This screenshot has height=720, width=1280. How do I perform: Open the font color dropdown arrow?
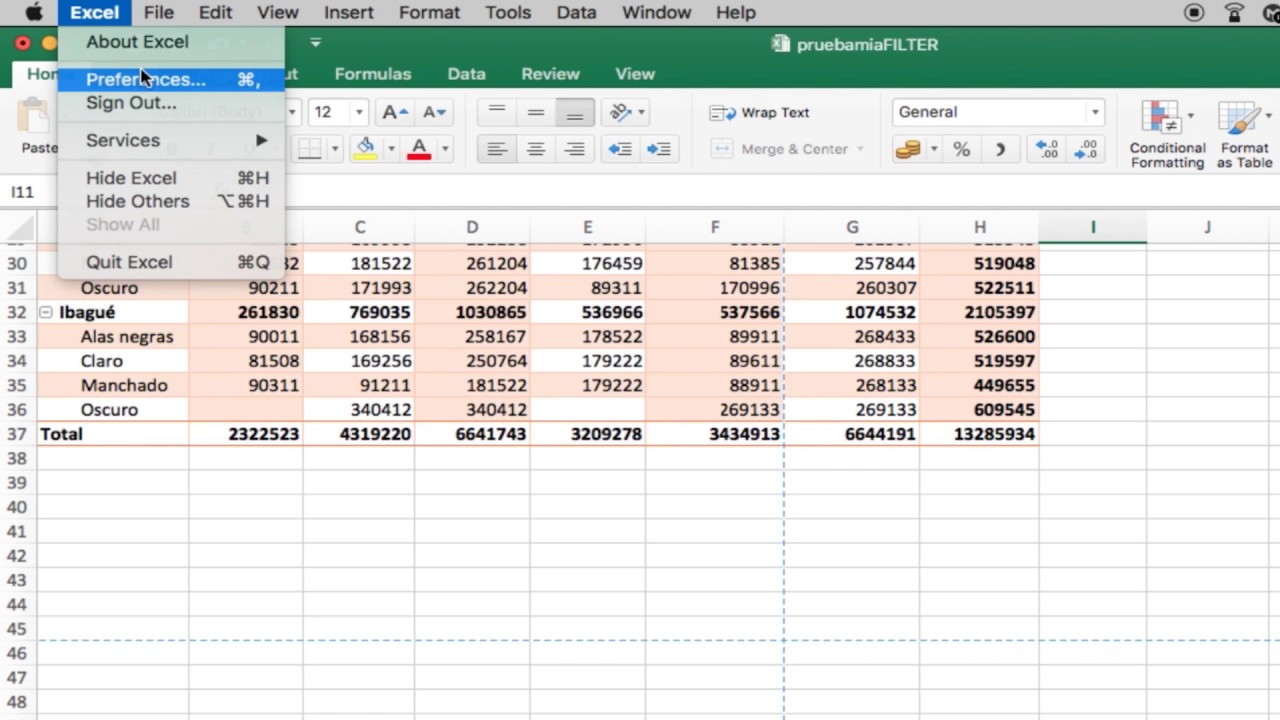(444, 149)
